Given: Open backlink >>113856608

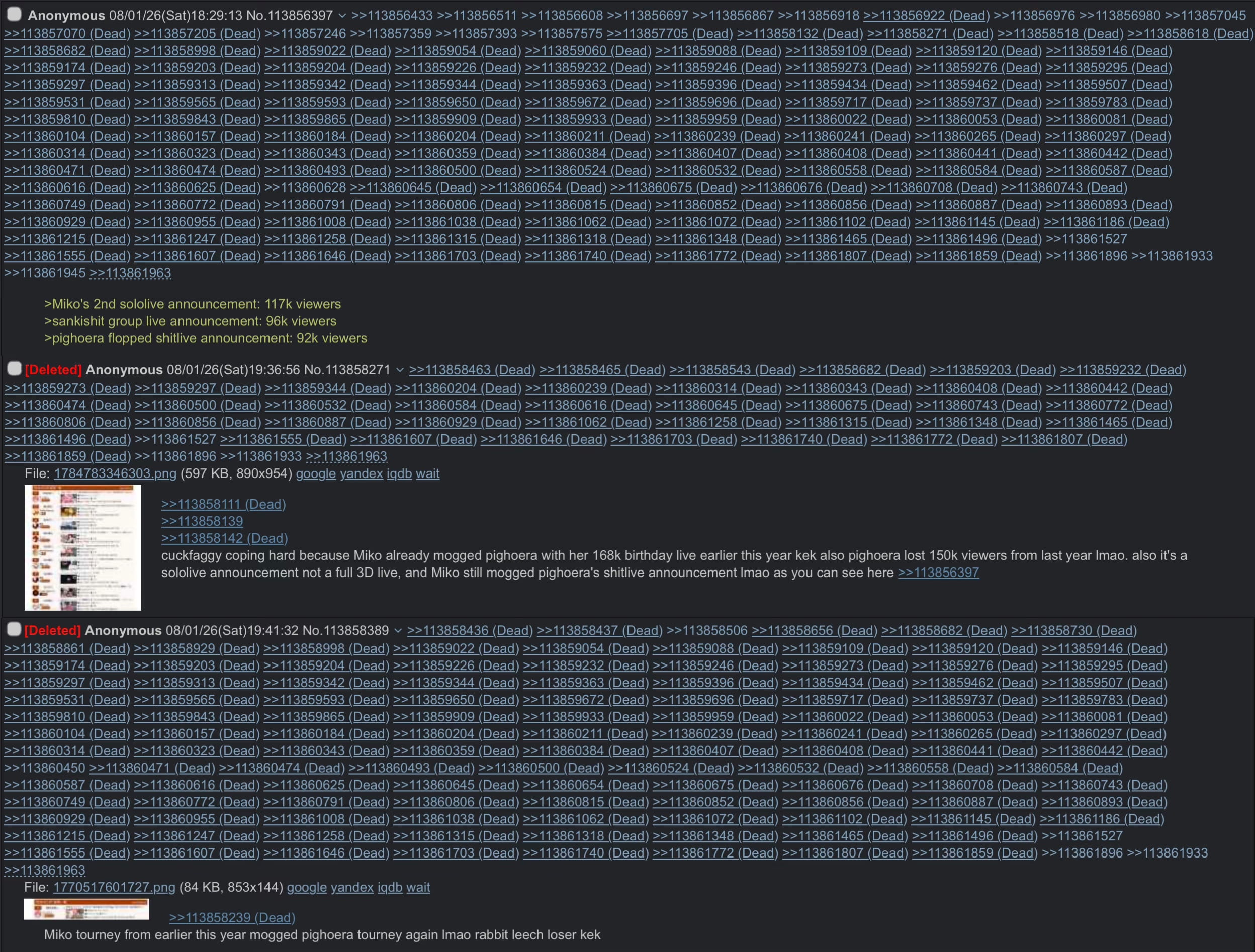Looking at the screenshot, I should coord(562,16).
